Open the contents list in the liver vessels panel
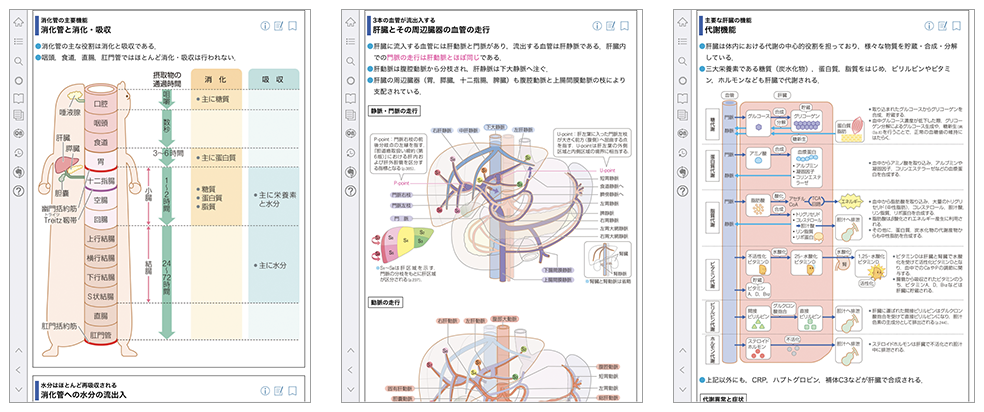 (x=351, y=42)
